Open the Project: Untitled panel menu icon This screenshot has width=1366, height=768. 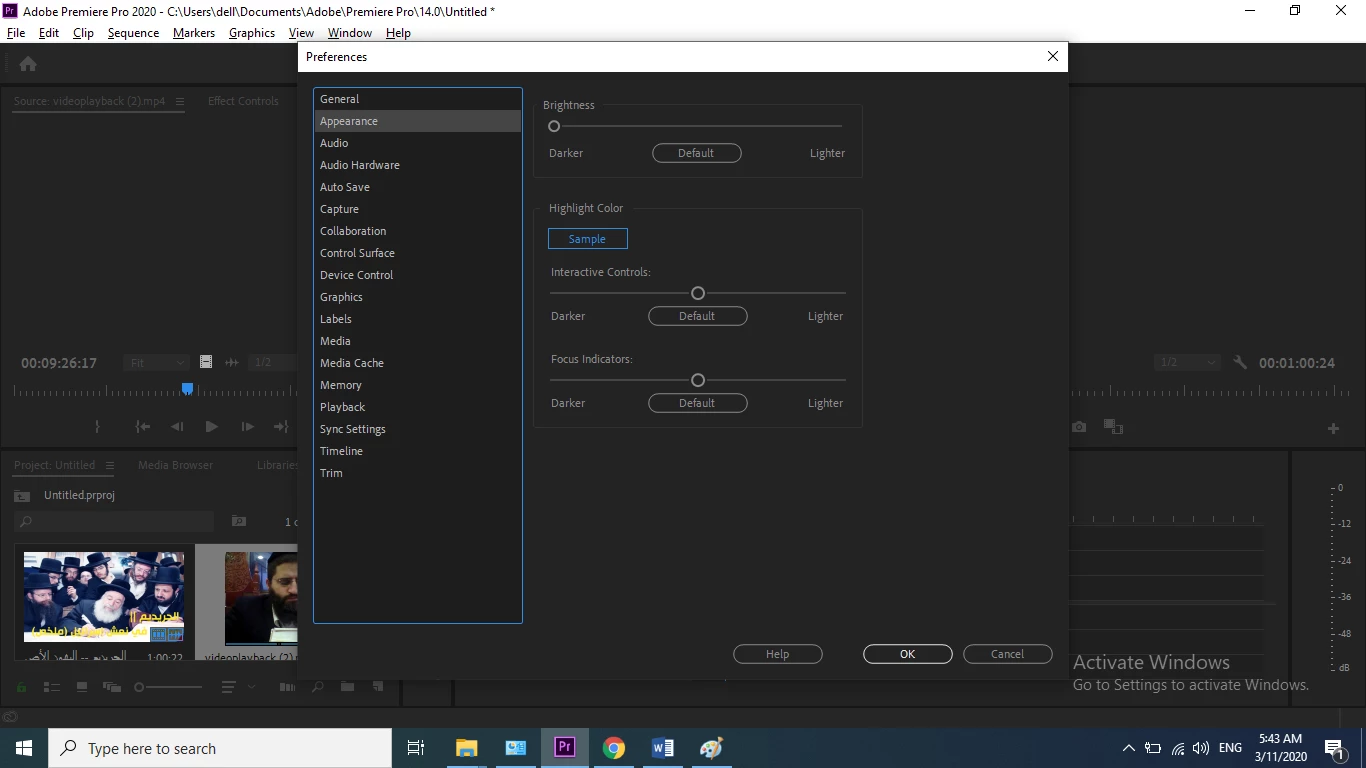click(110, 465)
